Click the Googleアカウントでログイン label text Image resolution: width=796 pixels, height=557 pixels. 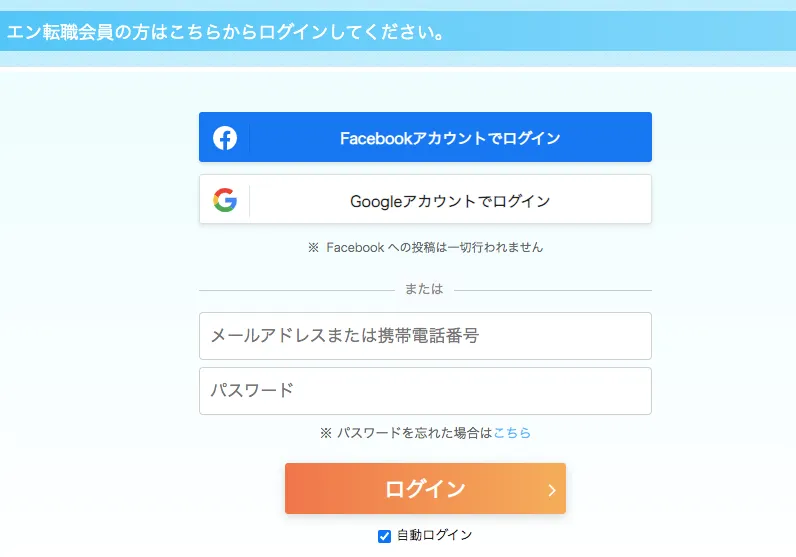[450, 201]
